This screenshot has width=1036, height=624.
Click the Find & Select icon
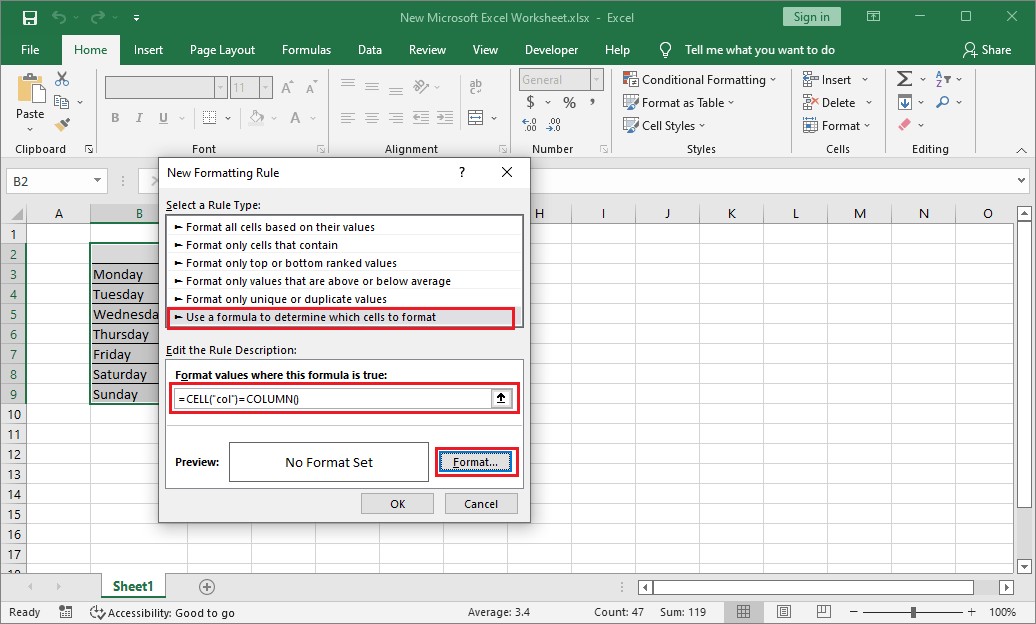(943, 101)
